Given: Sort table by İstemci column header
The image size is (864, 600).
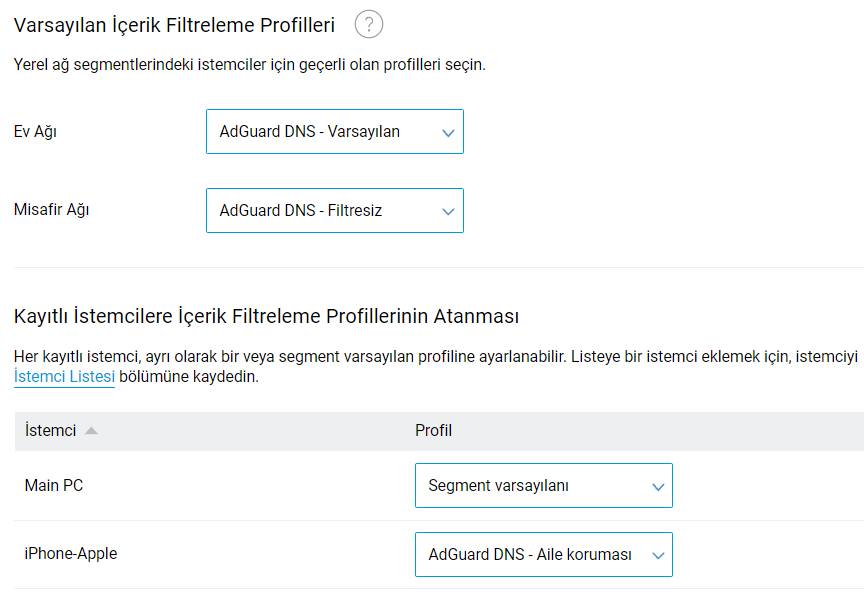Looking at the screenshot, I should coord(50,431).
